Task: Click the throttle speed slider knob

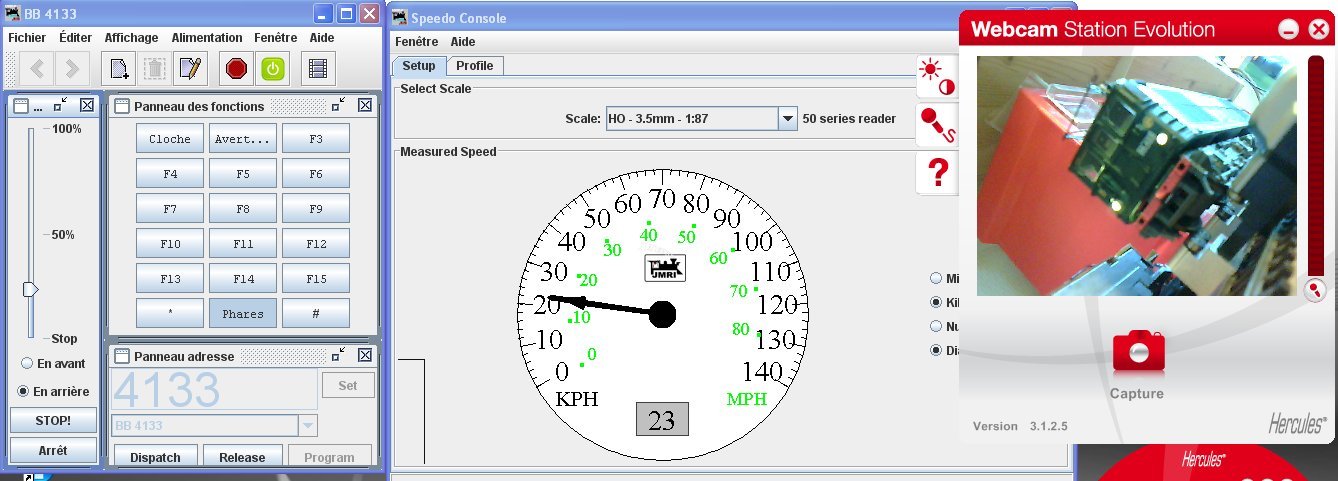Action: pyautogui.click(x=31, y=289)
